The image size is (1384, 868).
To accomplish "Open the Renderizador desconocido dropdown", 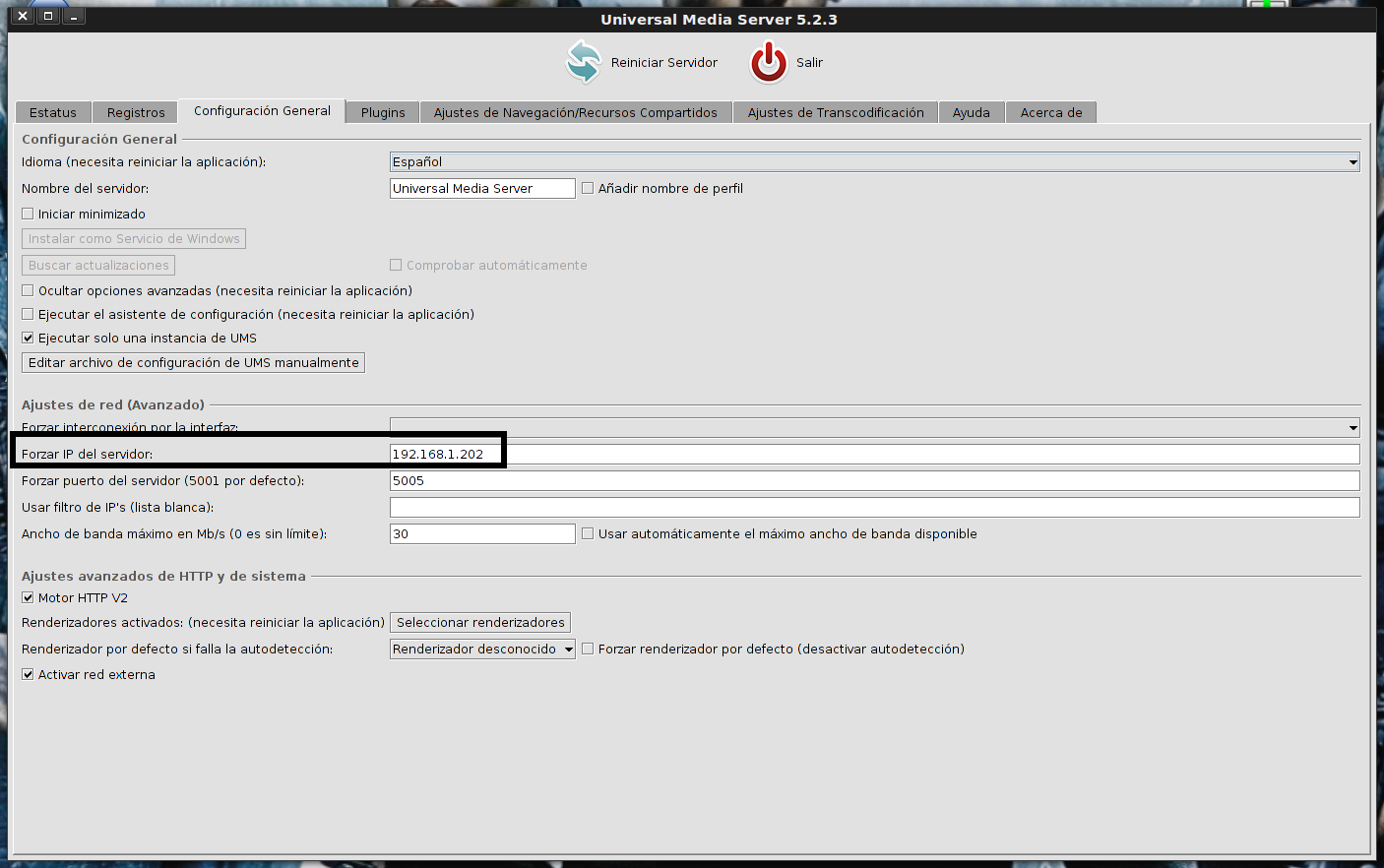I will coord(482,649).
